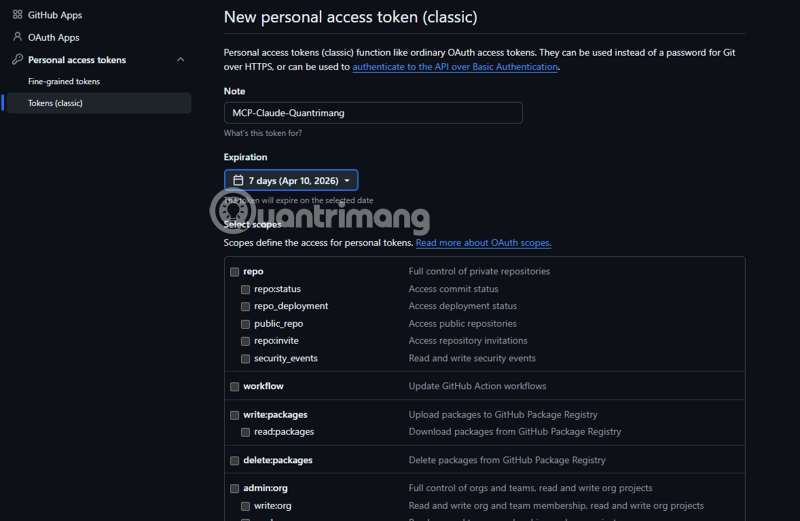Check the security_events scope
Image resolution: width=800 pixels, height=521 pixels.
246,359
